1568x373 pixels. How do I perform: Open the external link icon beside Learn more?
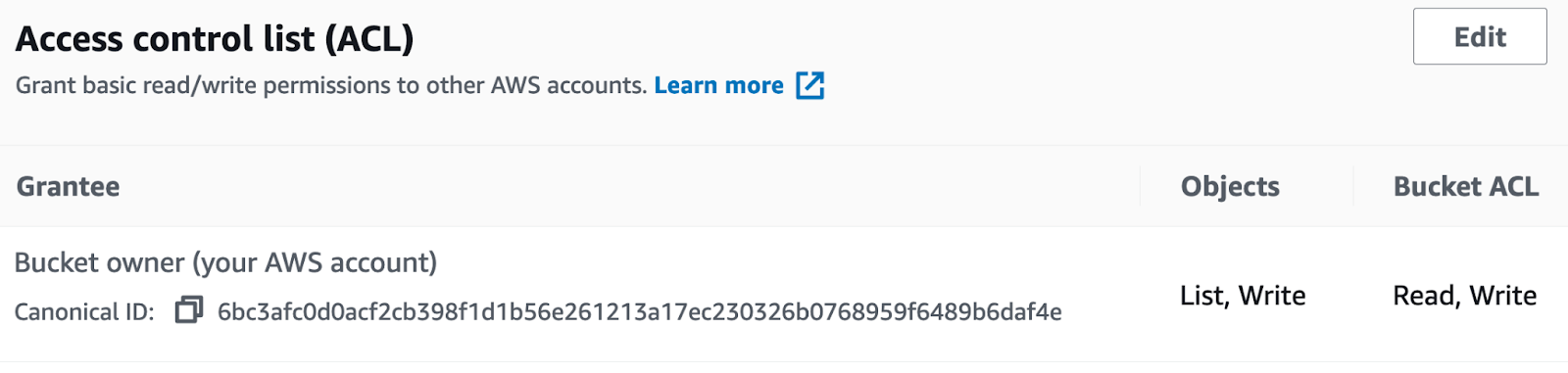tap(809, 85)
